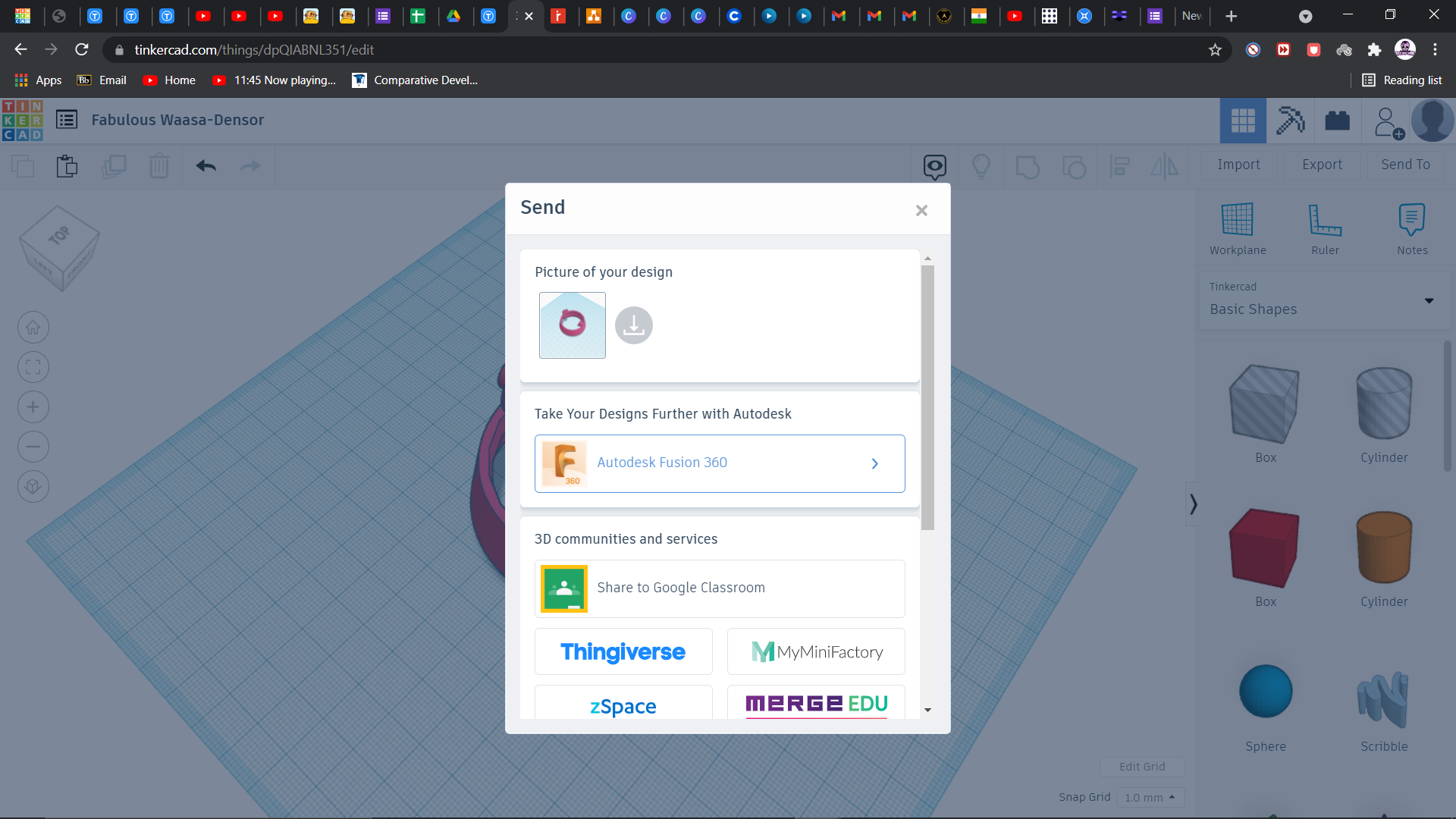Collapse the shapes panel with chevron
1456x819 pixels.
pos(1192,503)
